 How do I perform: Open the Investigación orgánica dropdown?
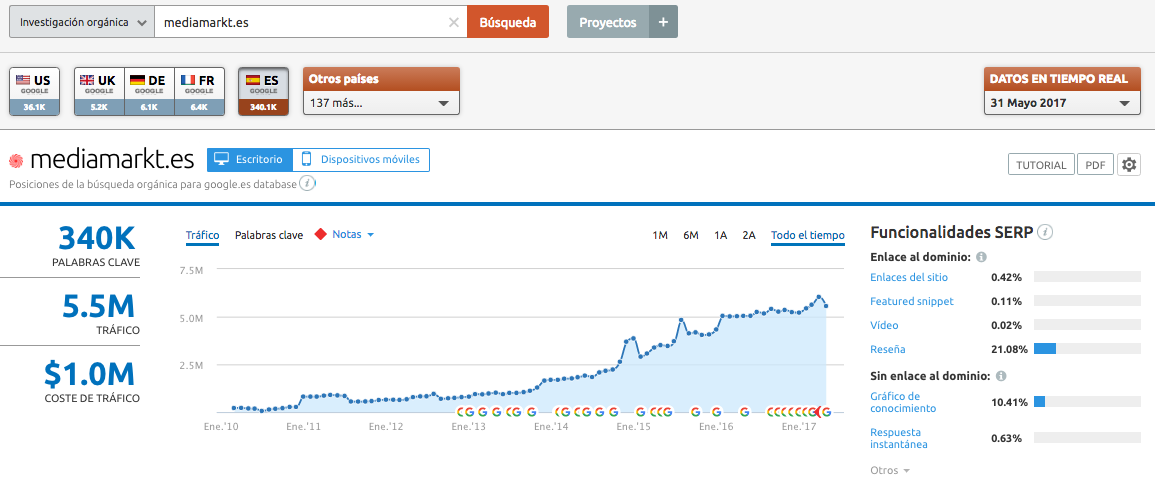[x=82, y=22]
